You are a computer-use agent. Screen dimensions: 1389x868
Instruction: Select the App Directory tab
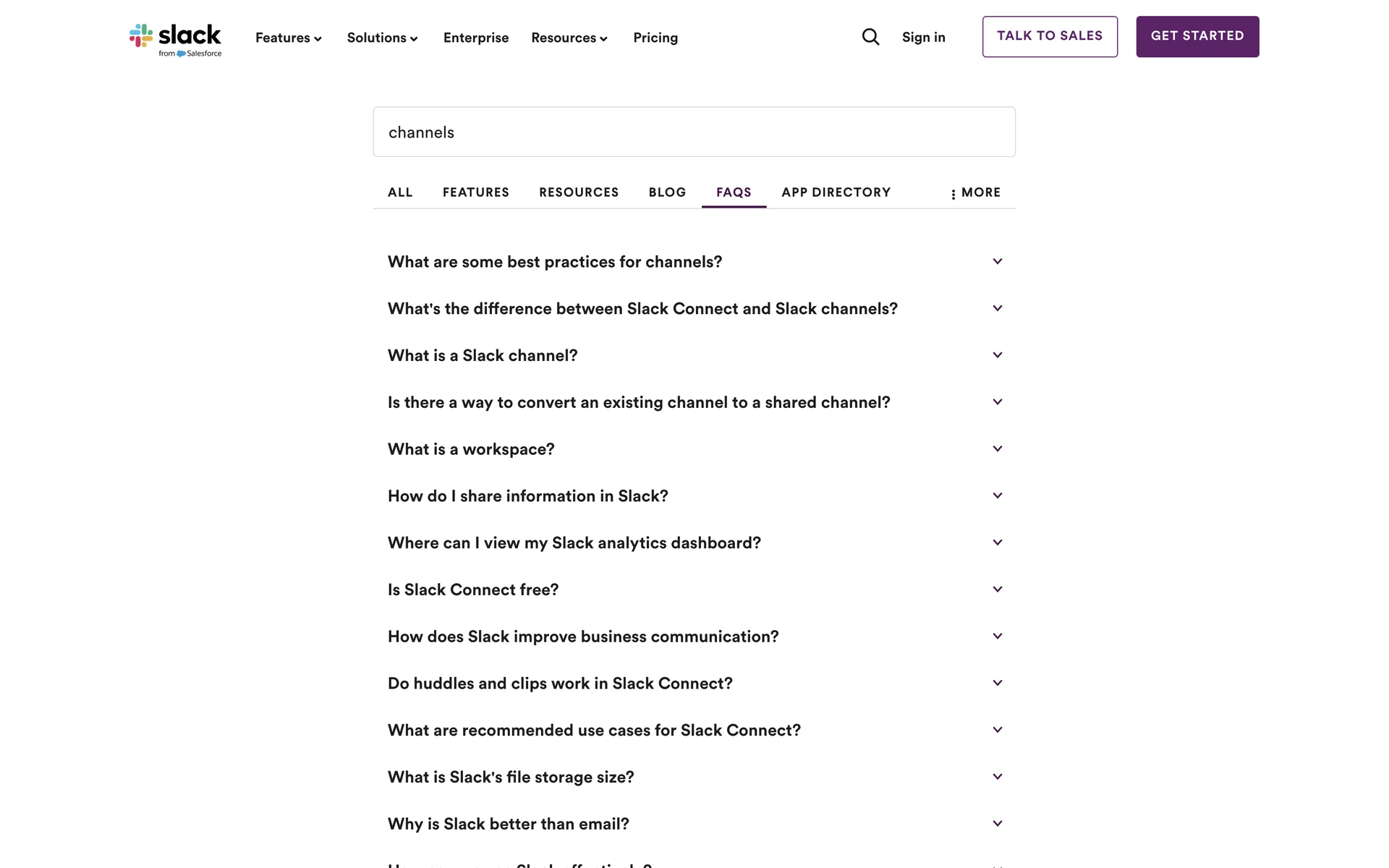pos(836,192)
